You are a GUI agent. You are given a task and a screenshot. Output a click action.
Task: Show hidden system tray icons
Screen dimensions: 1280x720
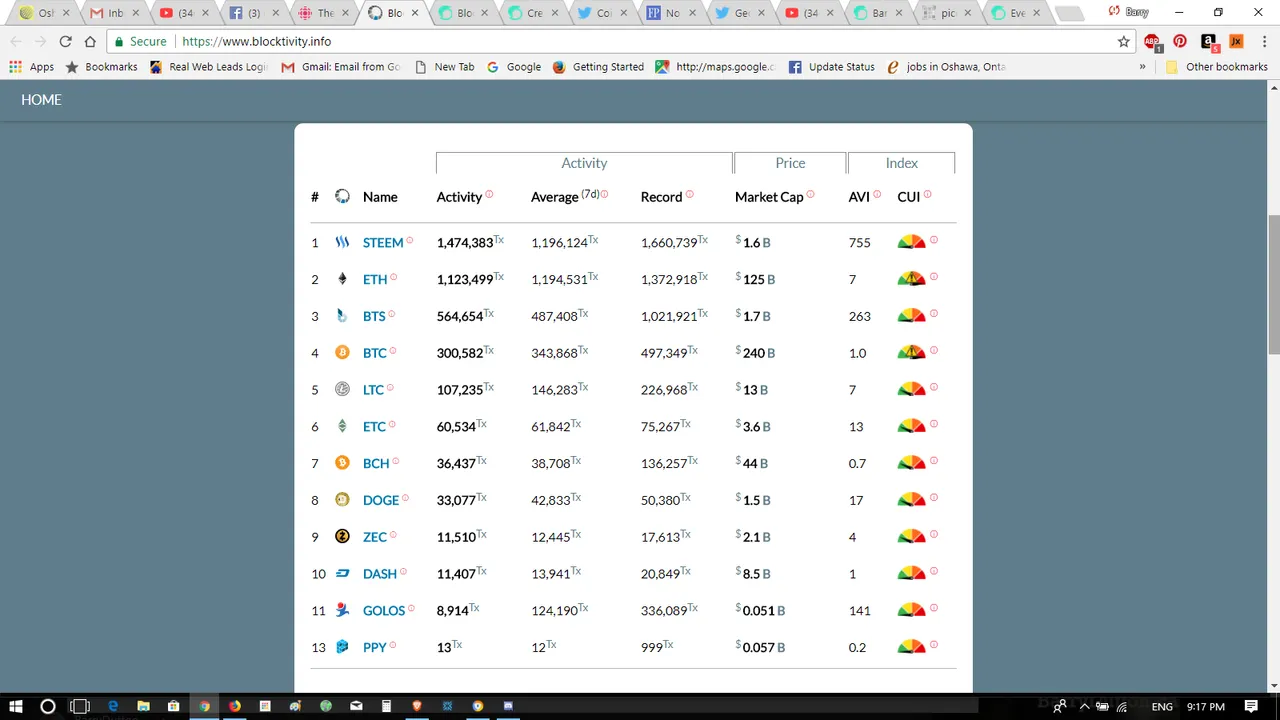click(x=1084, y=706)
